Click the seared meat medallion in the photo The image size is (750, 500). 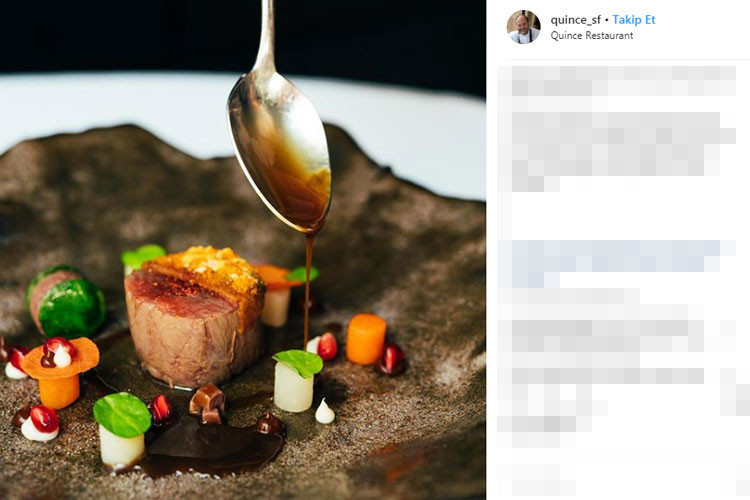click(194, 318)
